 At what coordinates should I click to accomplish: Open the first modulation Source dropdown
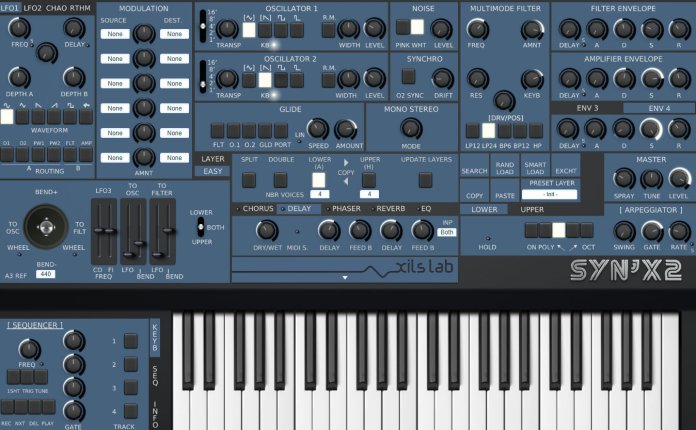pyautogui.click(x=114, y=34)
